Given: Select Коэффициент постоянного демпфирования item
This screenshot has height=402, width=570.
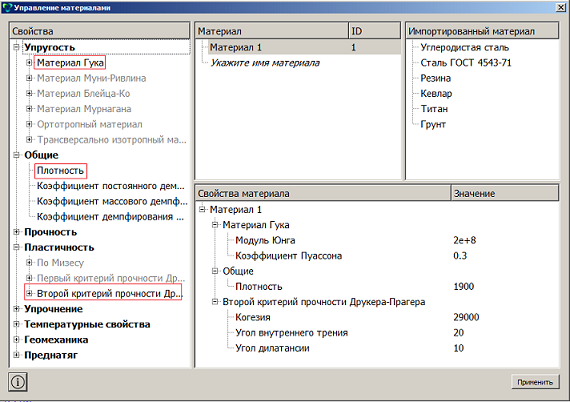Looking at the screenshot, I should pyautogui.click(x=111, y=186).
